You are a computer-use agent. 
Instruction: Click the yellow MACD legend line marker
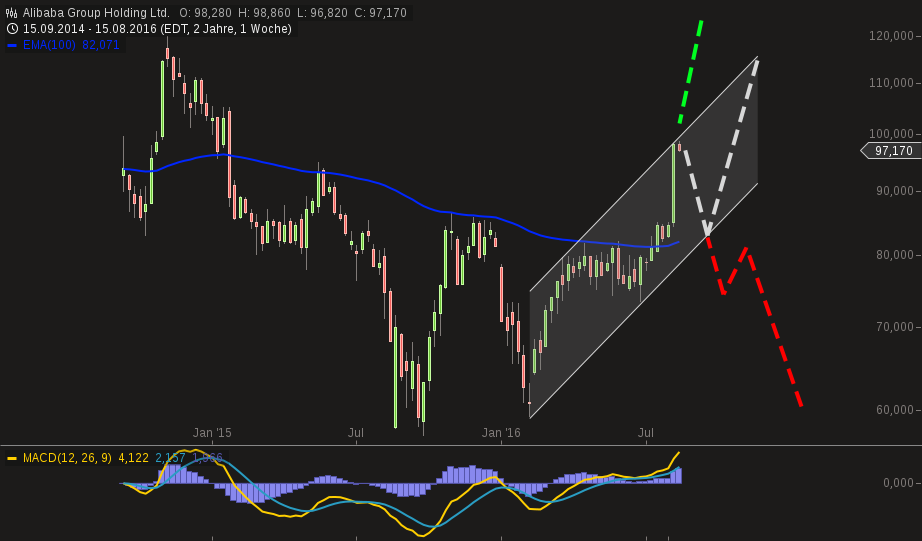click(x=12, y=458)
